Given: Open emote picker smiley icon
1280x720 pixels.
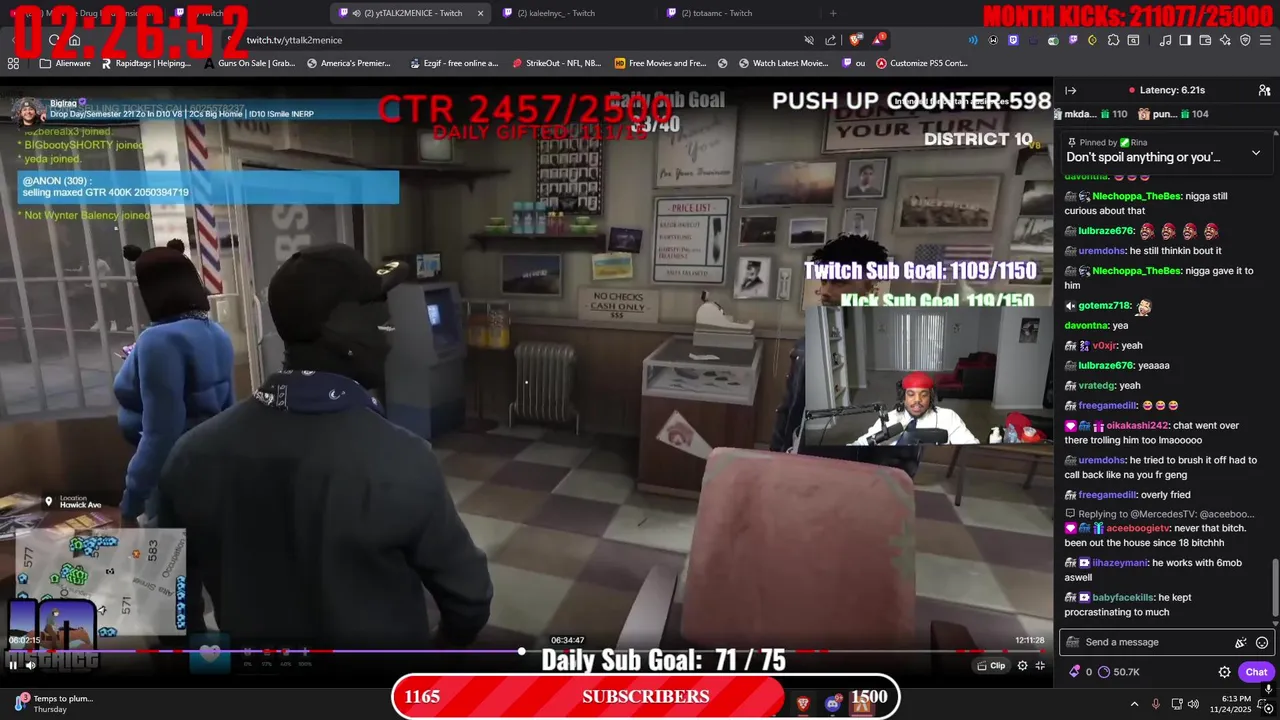Looking at the screenshot, I should pos(1262,643).
